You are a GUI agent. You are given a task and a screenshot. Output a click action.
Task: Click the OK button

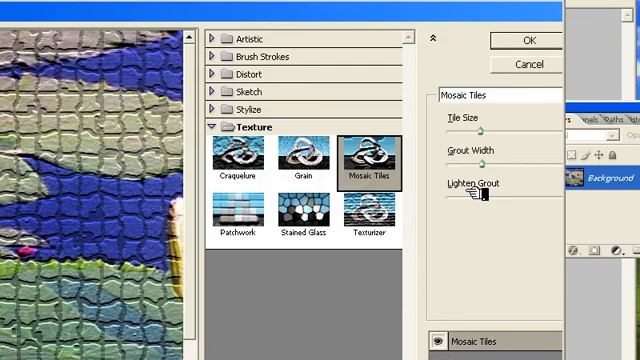527,40
